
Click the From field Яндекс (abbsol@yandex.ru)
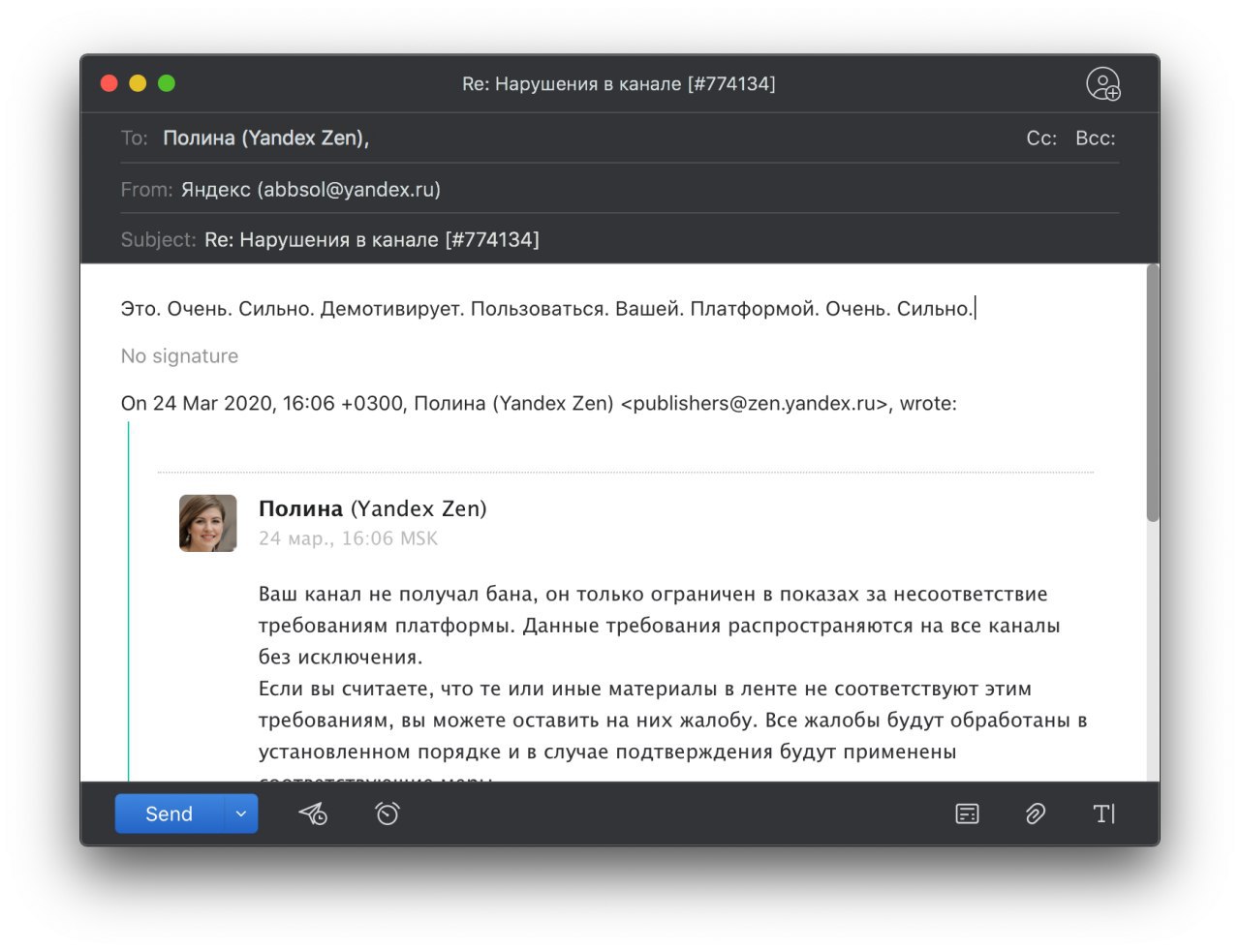point(310,190)
